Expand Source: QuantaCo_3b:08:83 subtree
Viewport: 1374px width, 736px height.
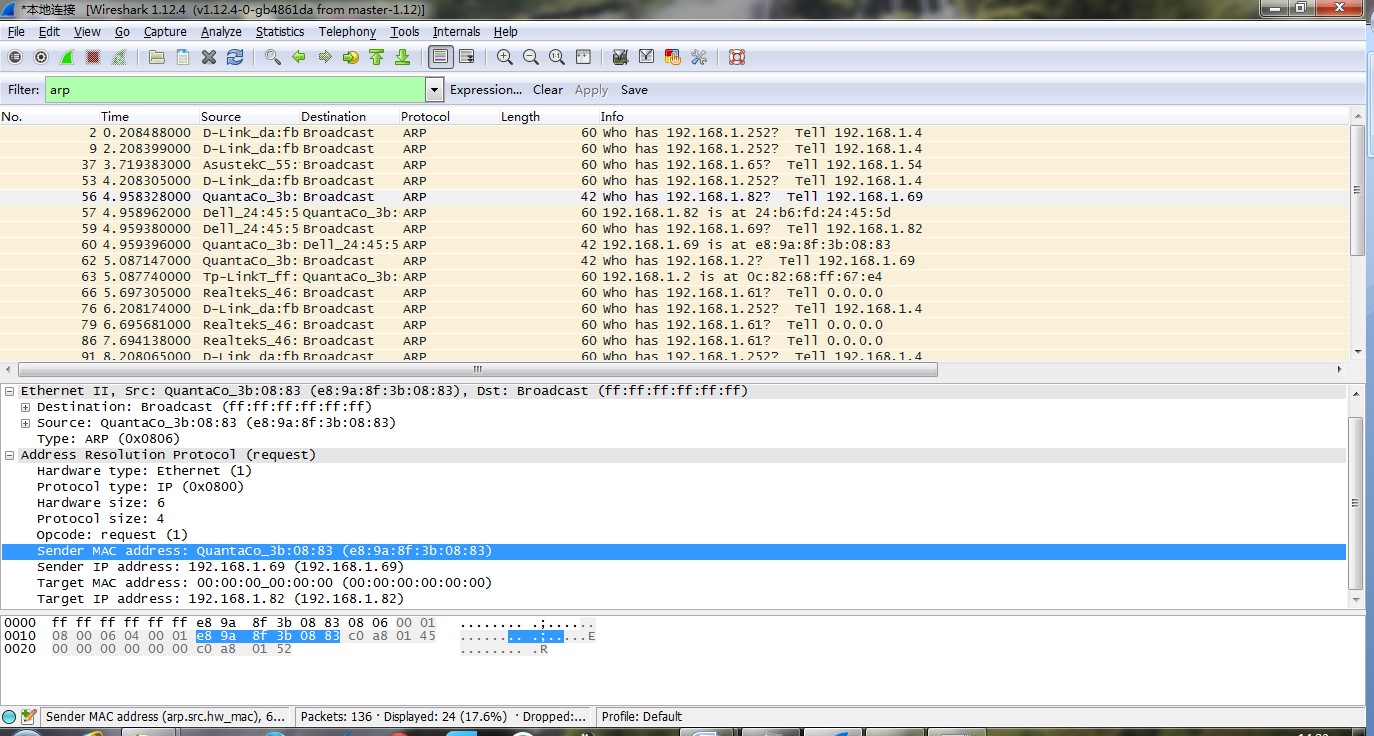[25, 423]
